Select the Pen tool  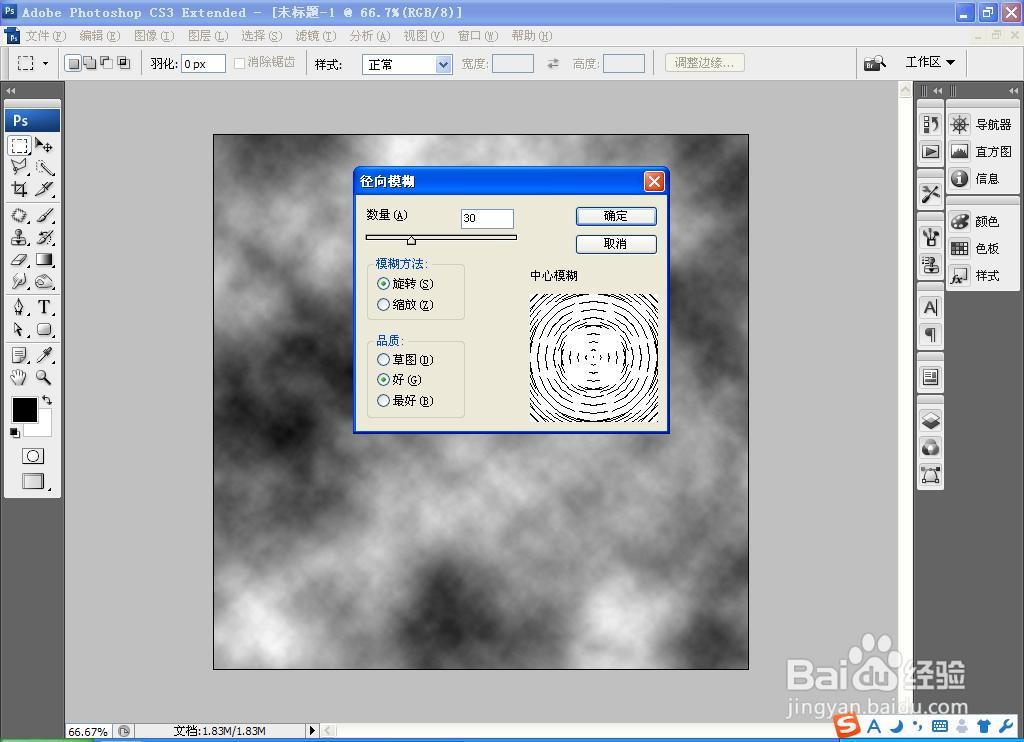[x=20, y=307]
